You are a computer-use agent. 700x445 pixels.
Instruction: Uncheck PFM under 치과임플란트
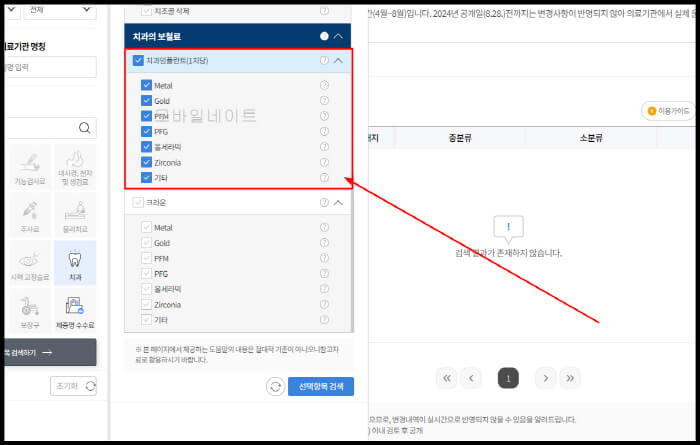[x=146, y=116]
